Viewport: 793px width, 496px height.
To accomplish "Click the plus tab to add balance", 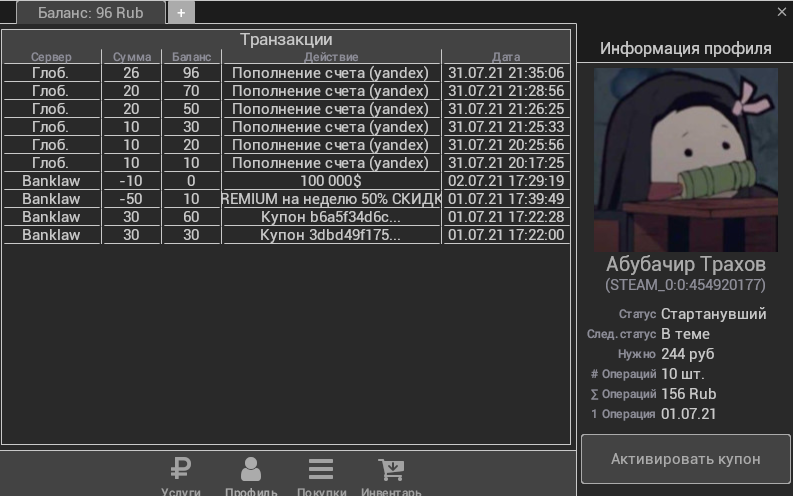I will click(181, 13).
